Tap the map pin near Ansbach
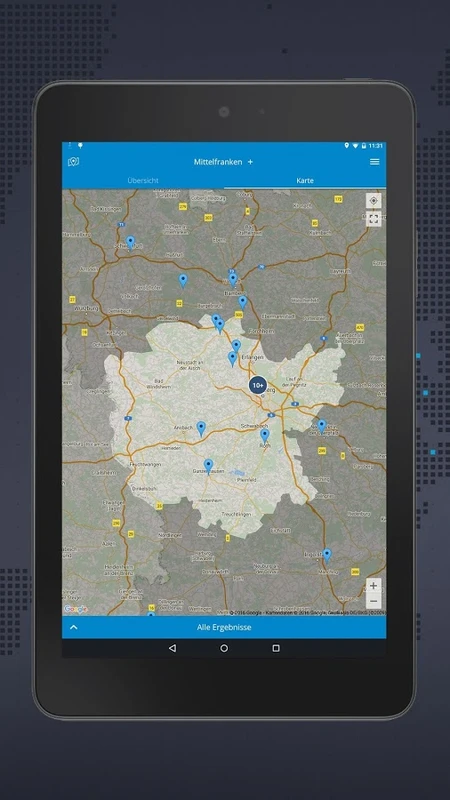This screenshot has width=450, height=800. [202, 429]
